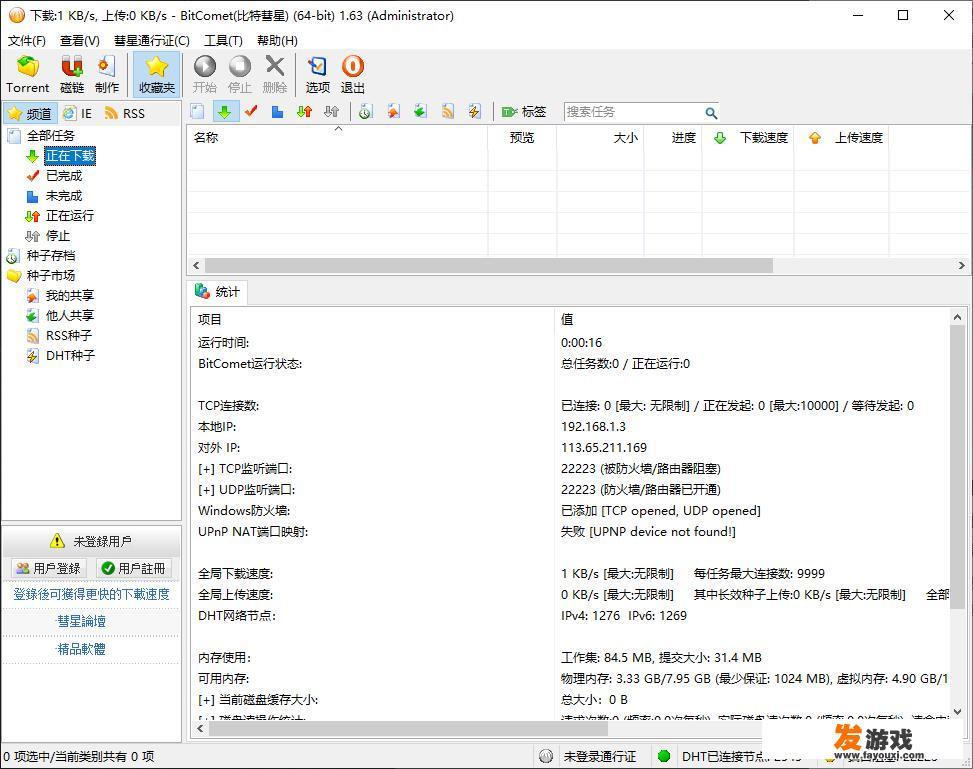Sort by 名称 column header
The image size is (973, 769).
[338, 138]
